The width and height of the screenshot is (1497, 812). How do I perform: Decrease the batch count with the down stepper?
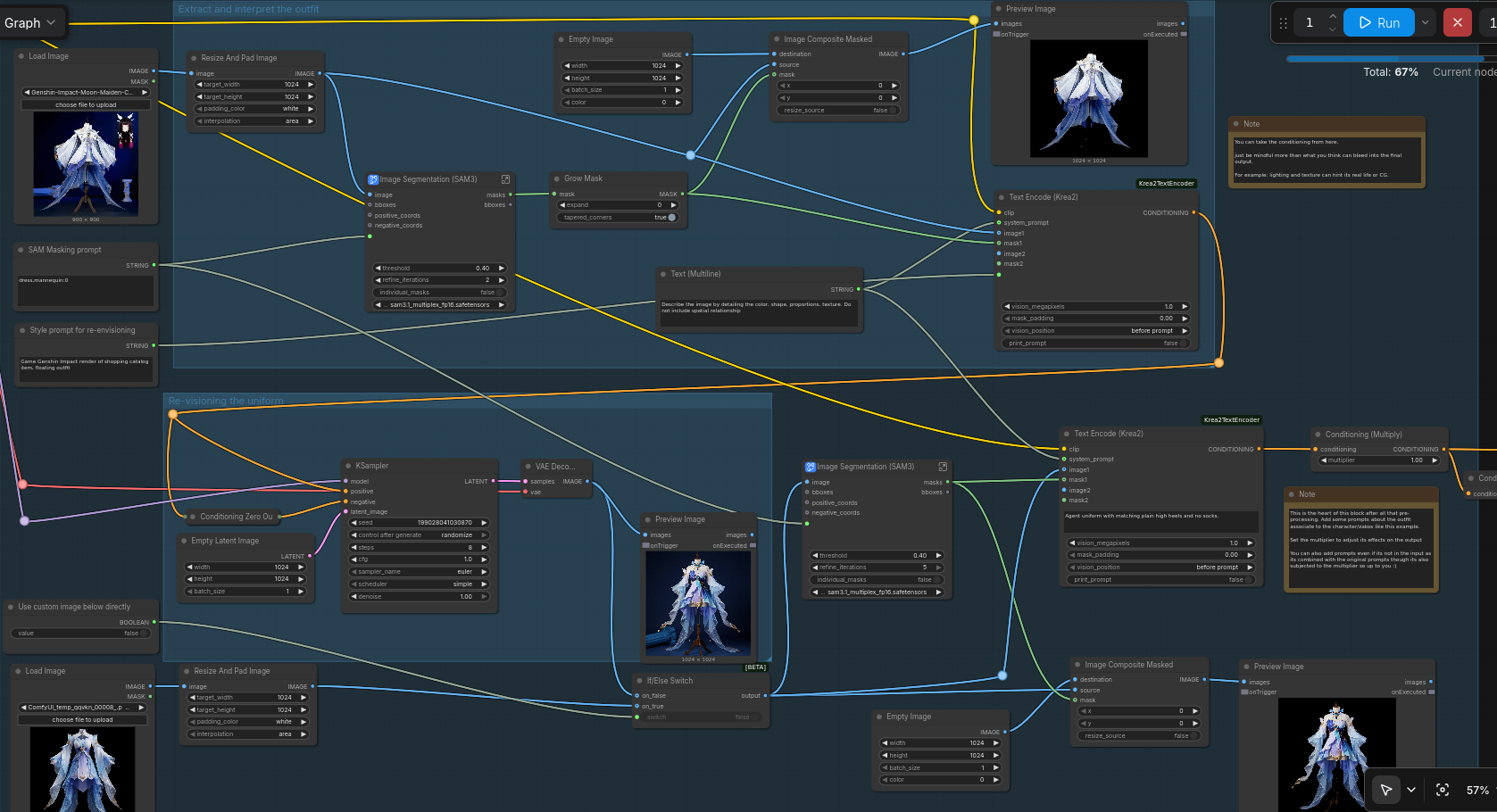tap(1332, 29)
